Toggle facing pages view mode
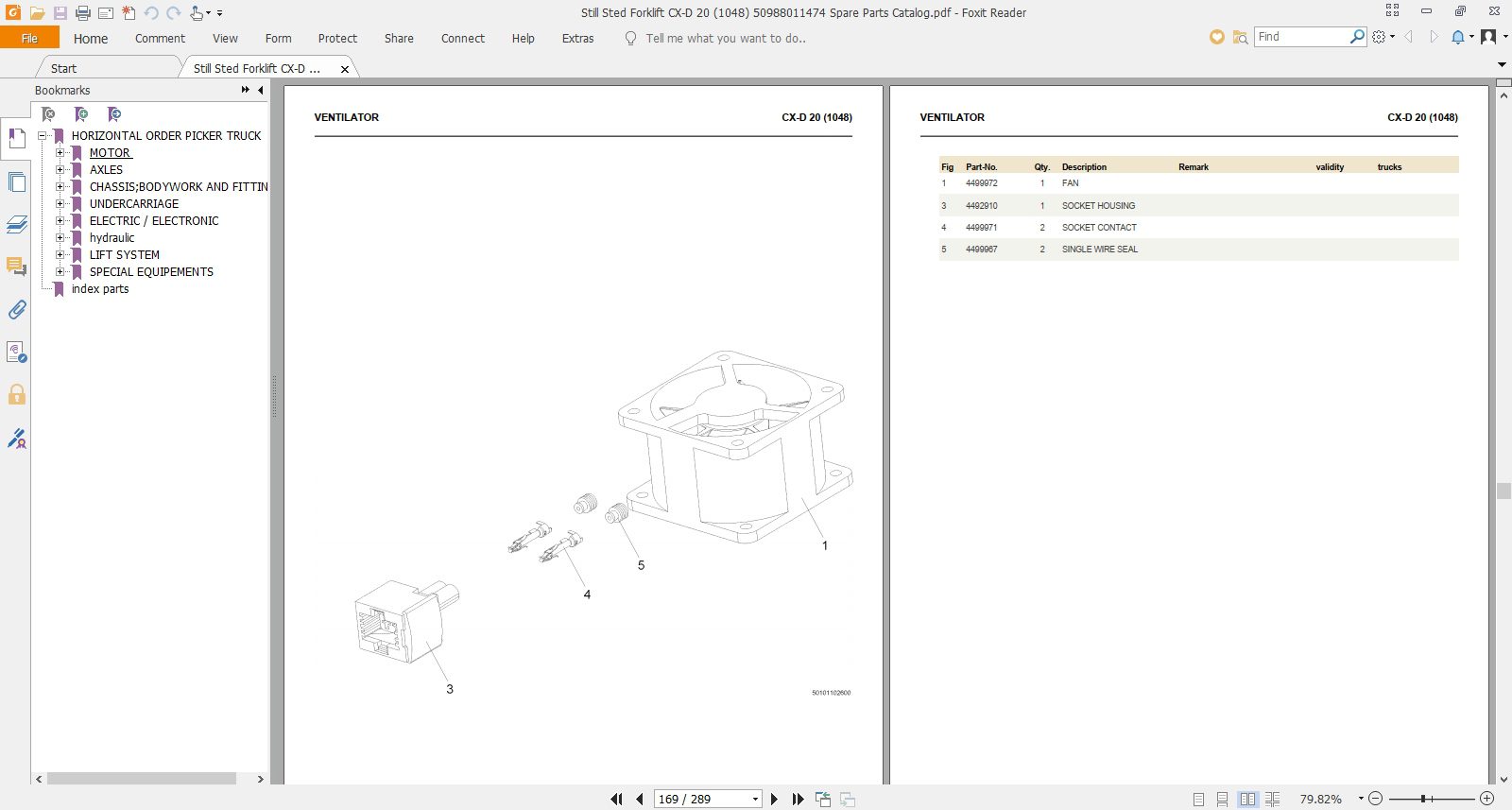The width and height of the screenshot is (1512, 810). pyautogui.click(x=1247, y=799)
